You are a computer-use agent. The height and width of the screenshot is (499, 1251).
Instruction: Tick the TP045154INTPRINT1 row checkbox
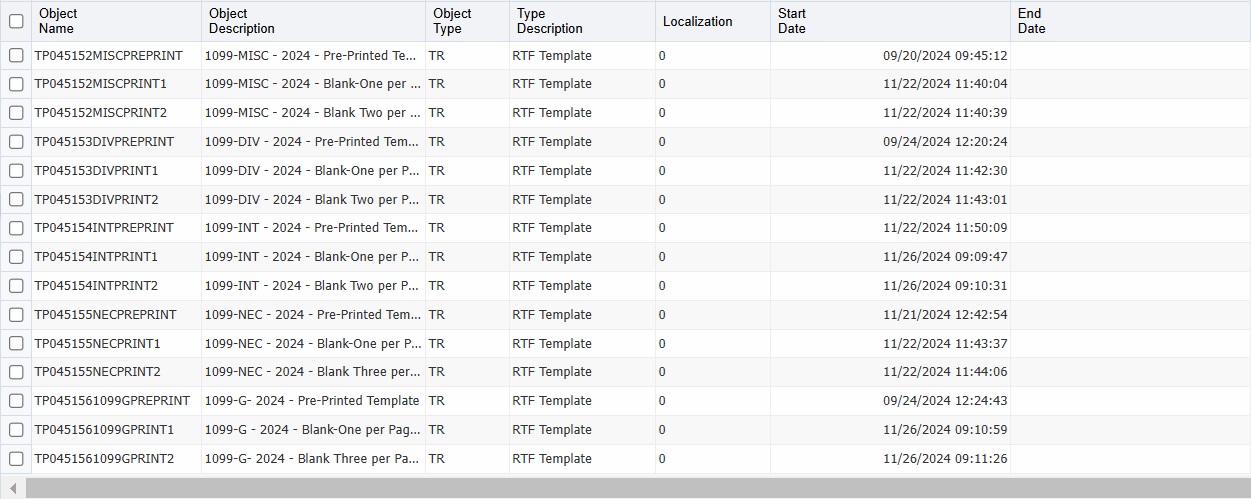[16, 257]
